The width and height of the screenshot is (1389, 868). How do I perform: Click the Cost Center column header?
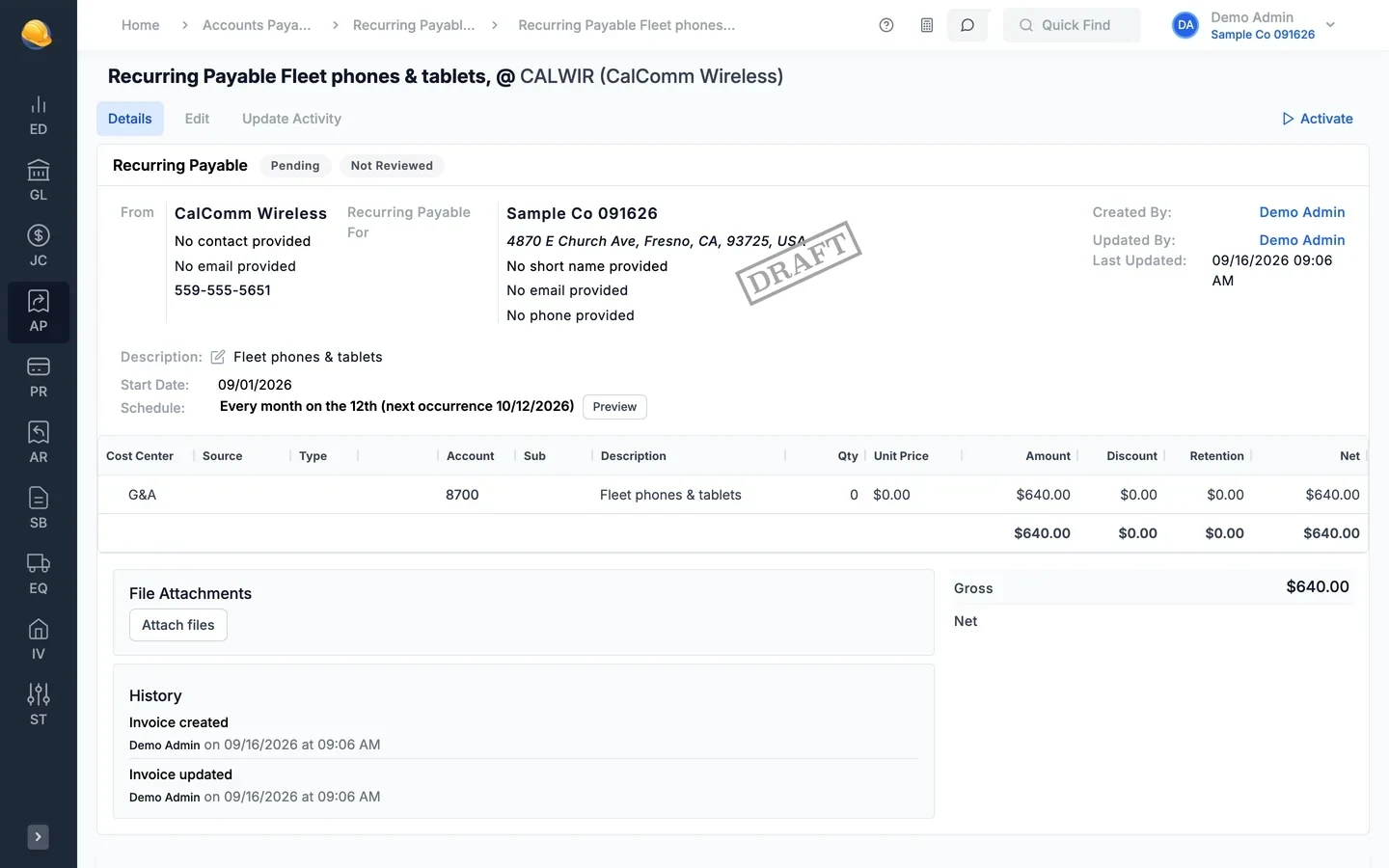[x=140, y=456]
